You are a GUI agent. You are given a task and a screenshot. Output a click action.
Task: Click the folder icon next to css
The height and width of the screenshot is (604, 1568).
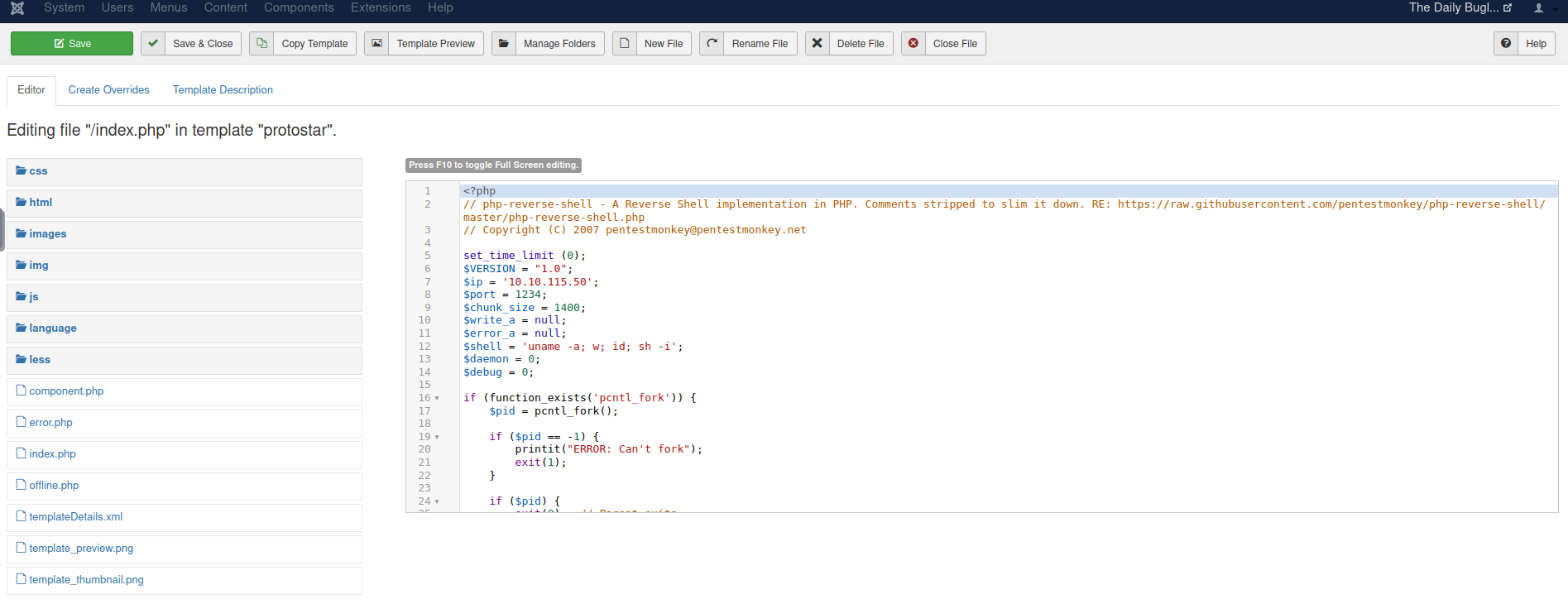(x=21, y=170)
